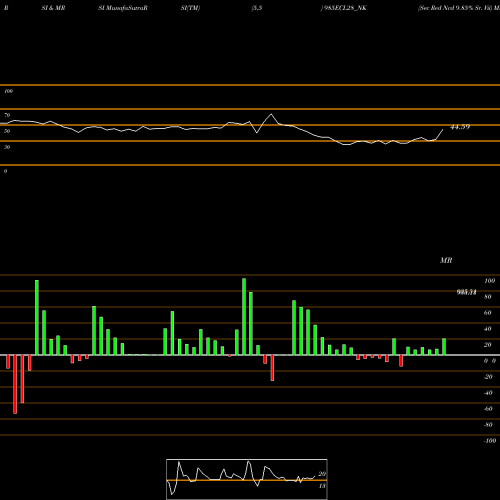Image resolution: width=500 pixels, height=500 pixels.
Task: Click the MR right-axis 20 label
Action: click(x=488, y=345)
